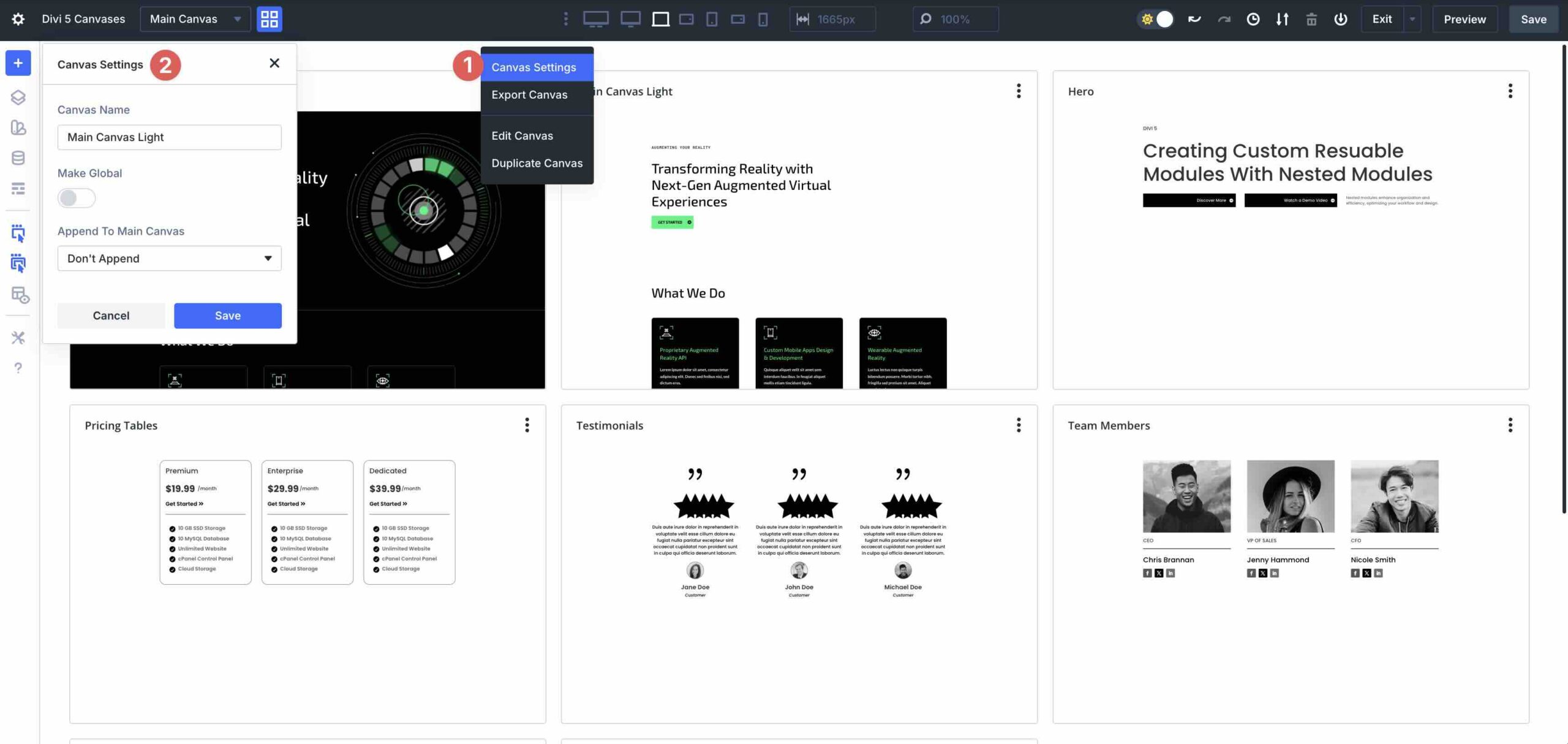This screenshot has height=744, width=1568.
Task: Open the Main Canvas selector dropdown
Action: pos(194,19)
